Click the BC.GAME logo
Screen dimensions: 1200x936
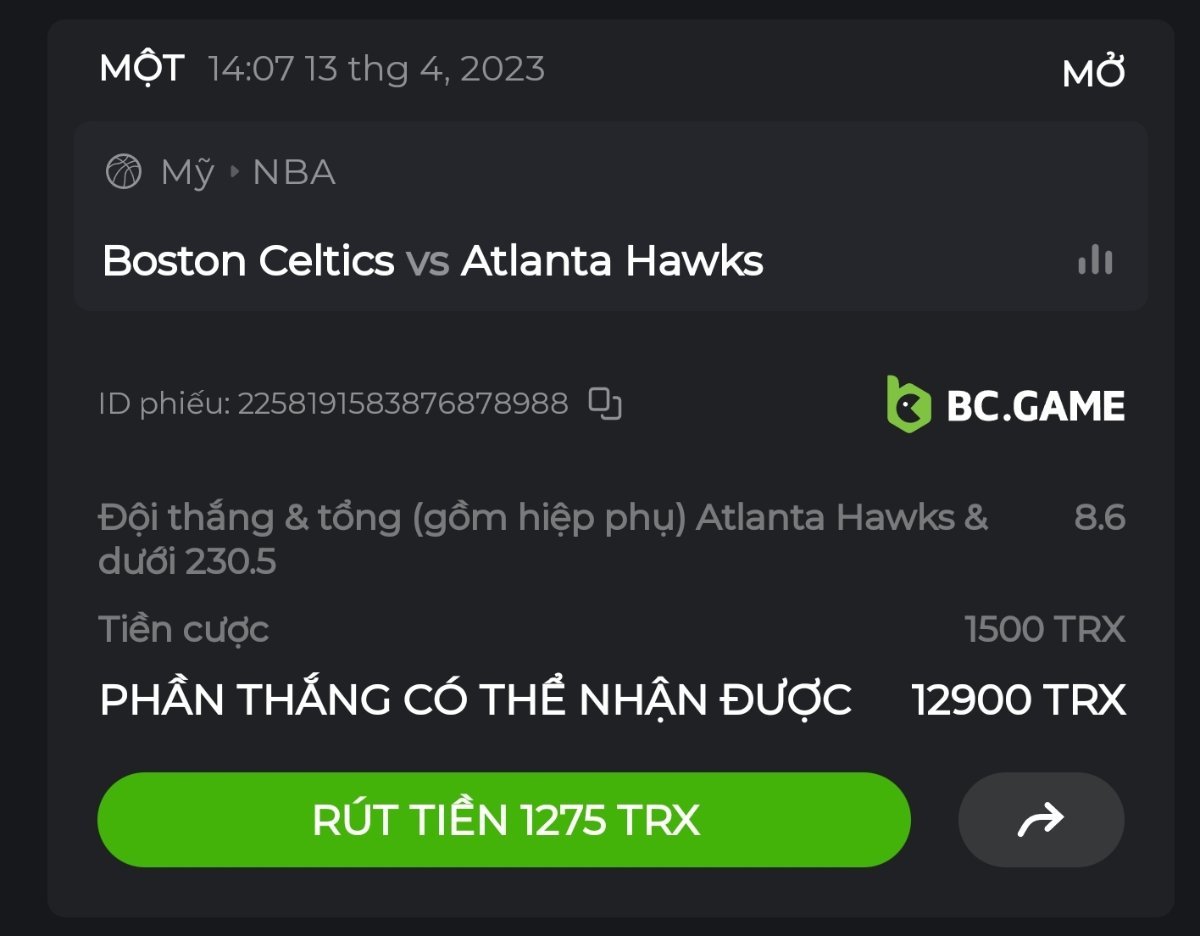tap(1005, 404)
